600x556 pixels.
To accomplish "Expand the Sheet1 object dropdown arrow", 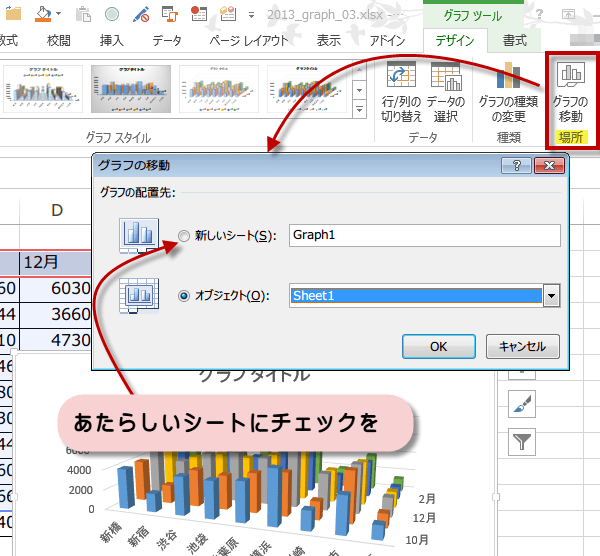I will coord(550,296).
